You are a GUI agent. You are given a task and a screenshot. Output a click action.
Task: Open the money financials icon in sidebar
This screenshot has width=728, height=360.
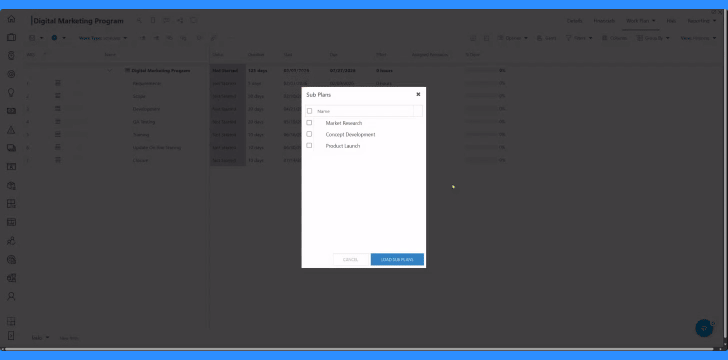click(x=11, y=111)
